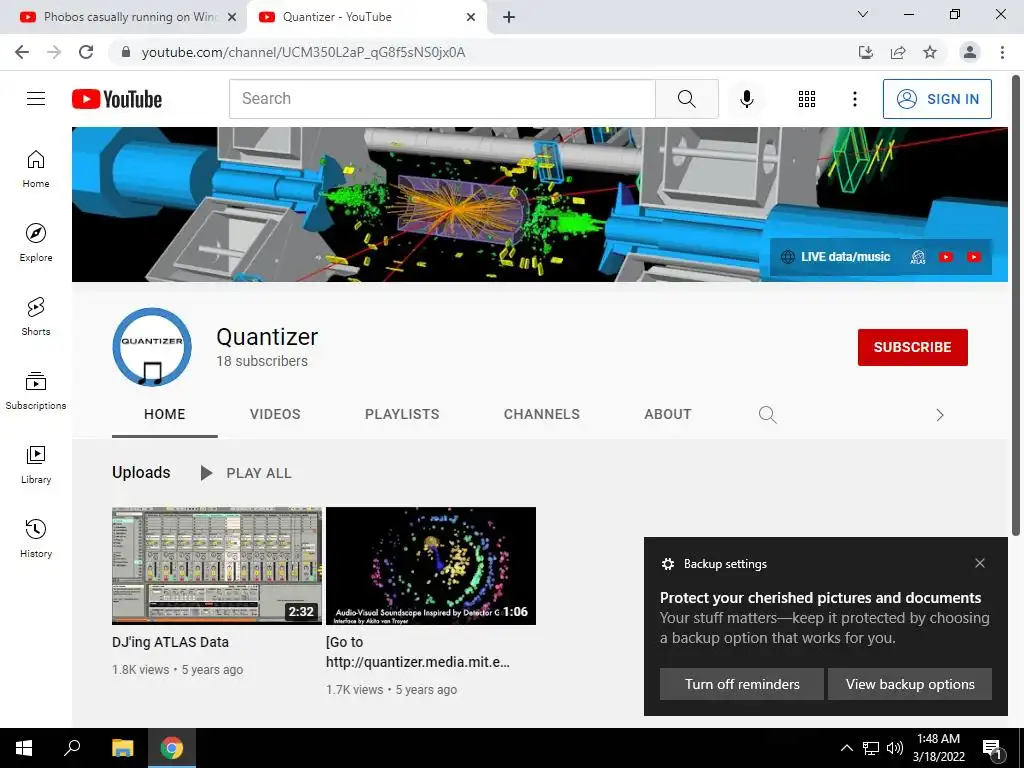This screenshot has width=1024, height=768.
Task: Click the browser address bar URL
Action: [x=303, y=52]
